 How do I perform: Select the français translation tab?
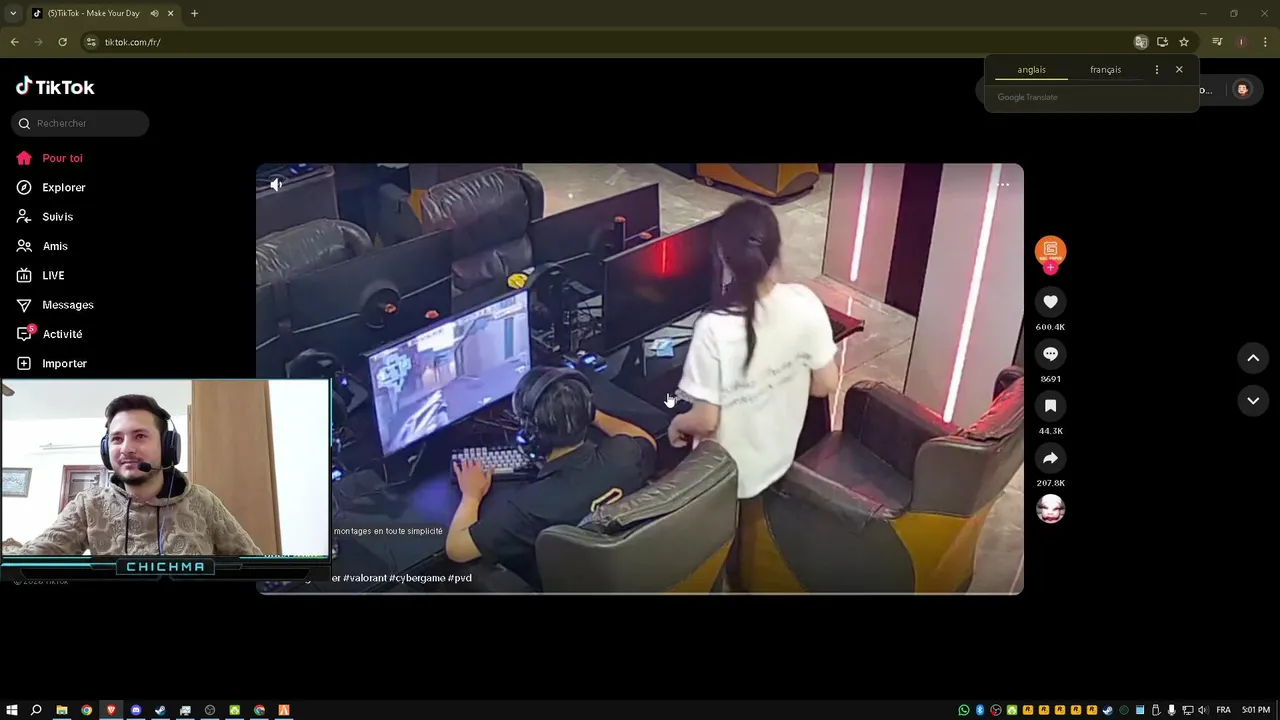click(x=1105, y=70)
